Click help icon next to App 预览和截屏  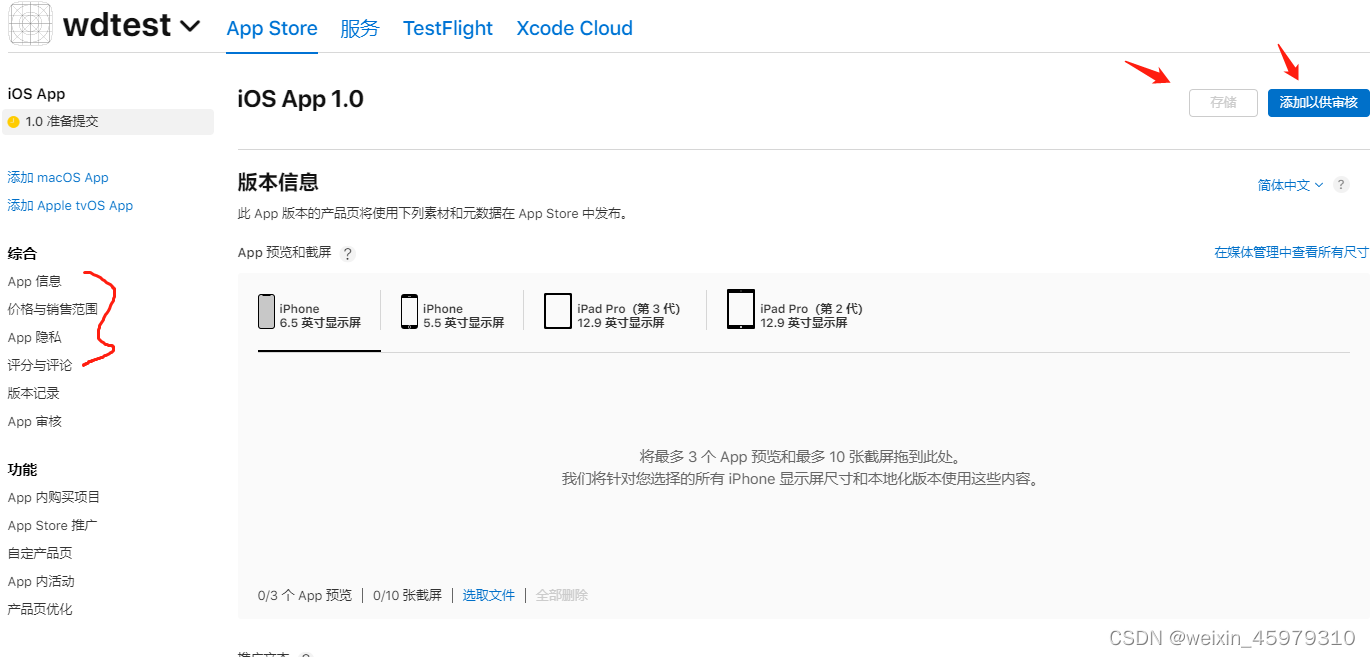(x=348, y=254)
